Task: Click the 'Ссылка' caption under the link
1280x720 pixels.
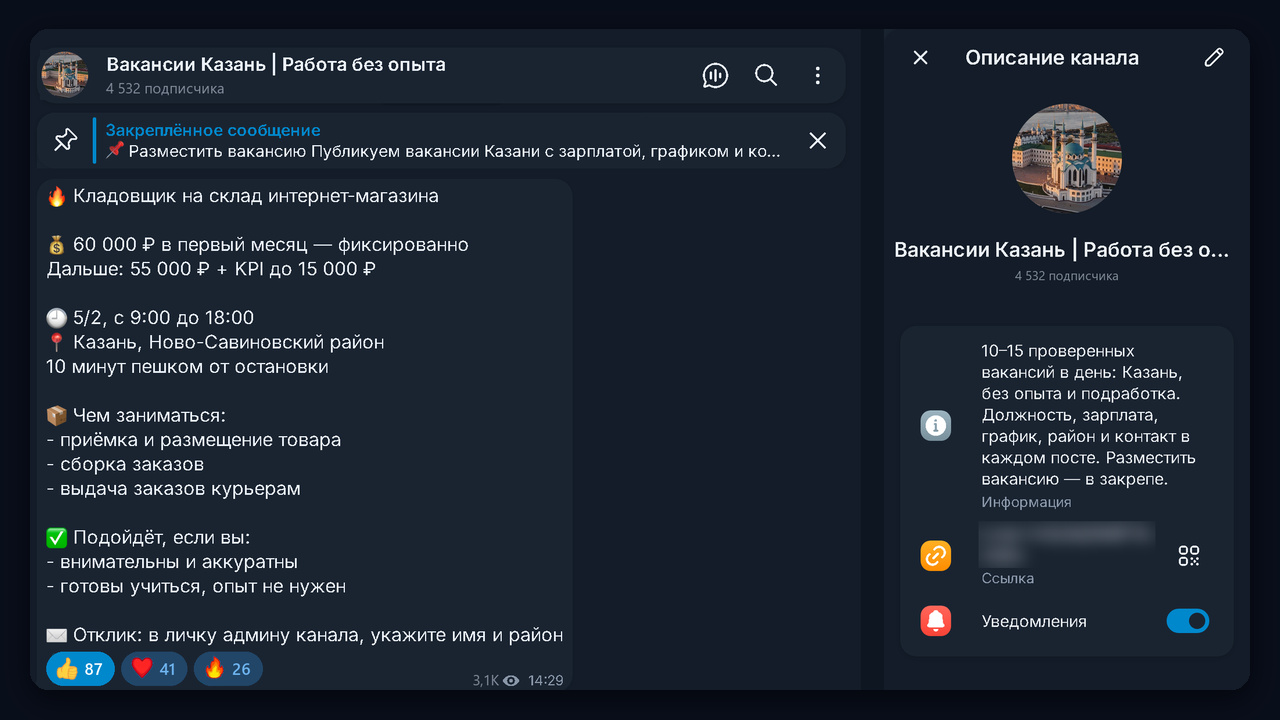Action: 1008,579
